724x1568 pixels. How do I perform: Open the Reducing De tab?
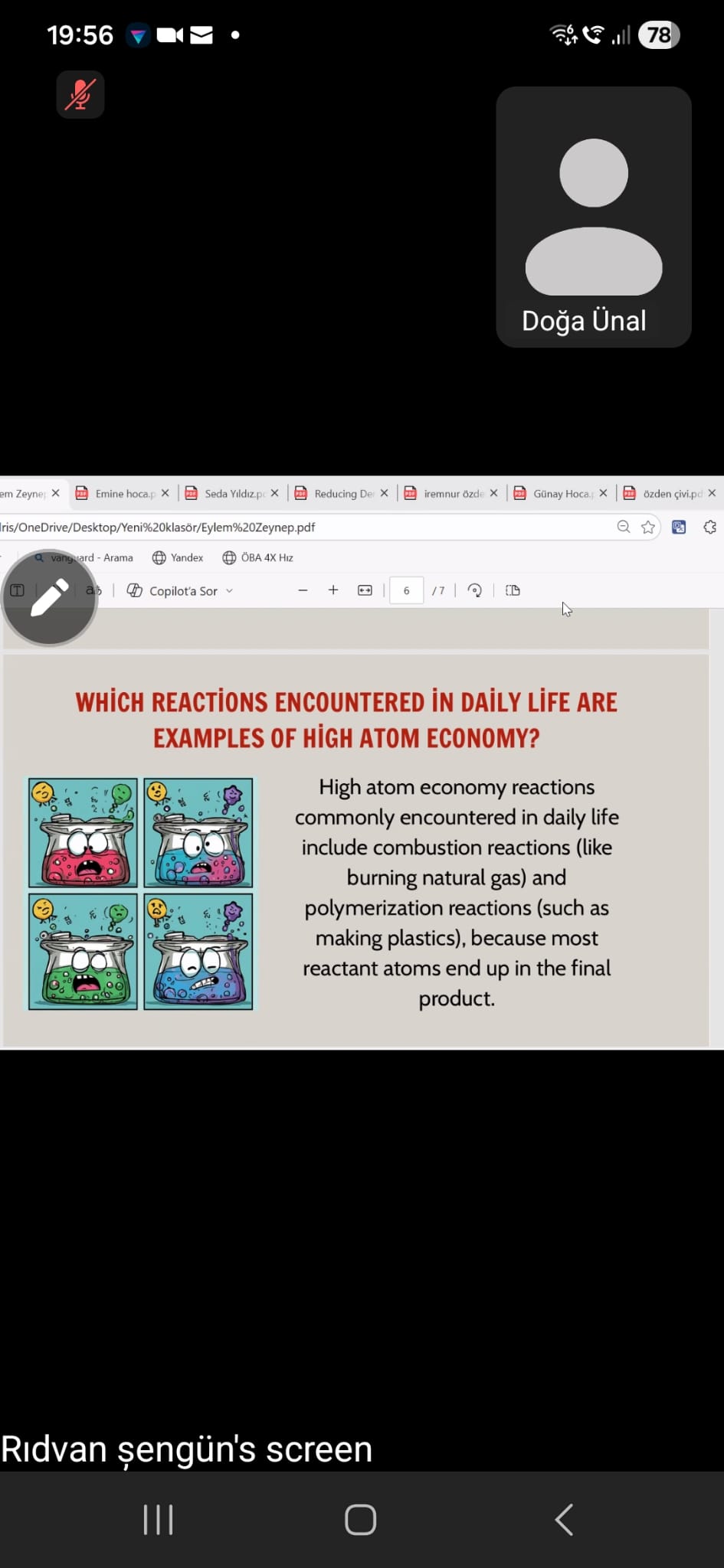click(339, 494)
